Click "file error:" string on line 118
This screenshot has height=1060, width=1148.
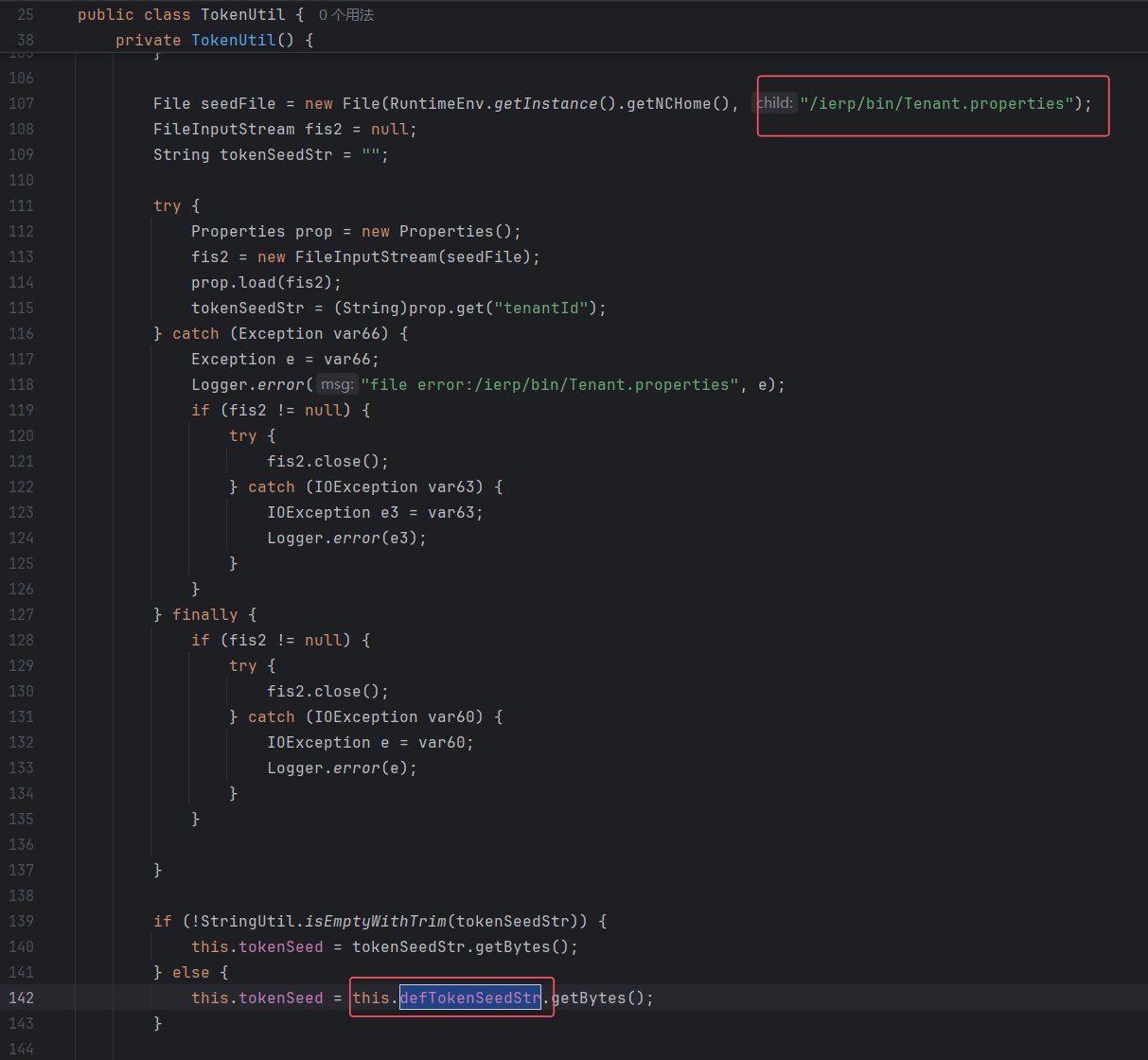click(x=550, y=384)
